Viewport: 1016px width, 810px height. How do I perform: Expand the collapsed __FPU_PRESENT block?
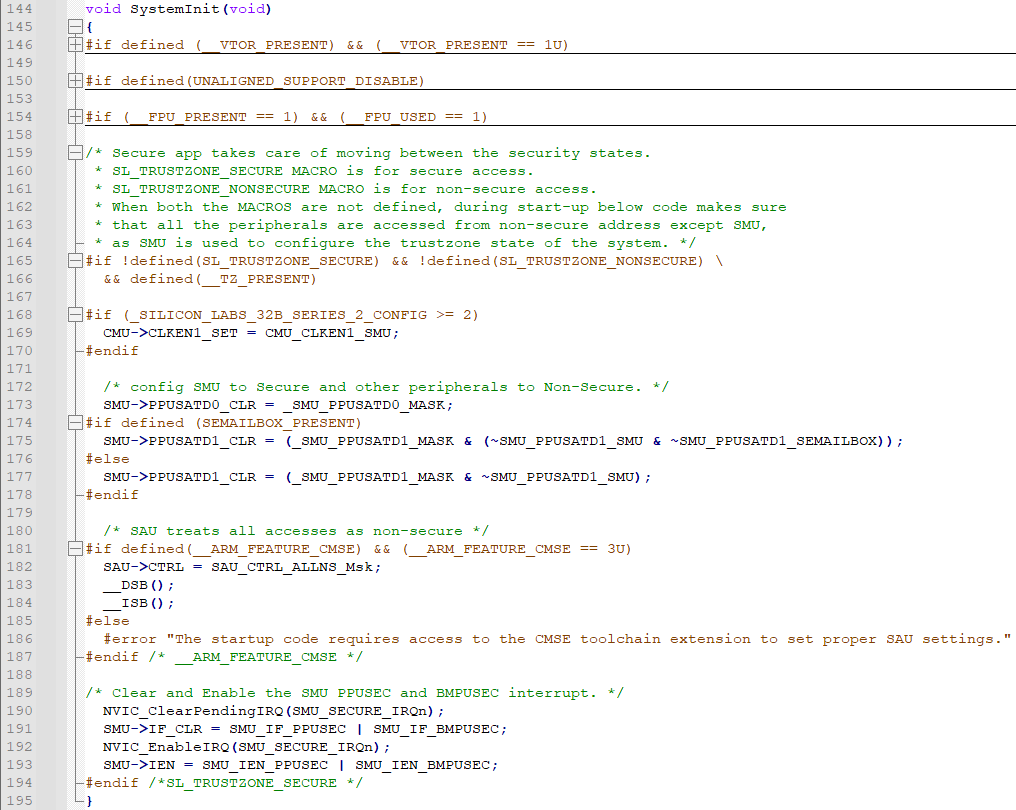pyautogui.click(x=74, y=117)
